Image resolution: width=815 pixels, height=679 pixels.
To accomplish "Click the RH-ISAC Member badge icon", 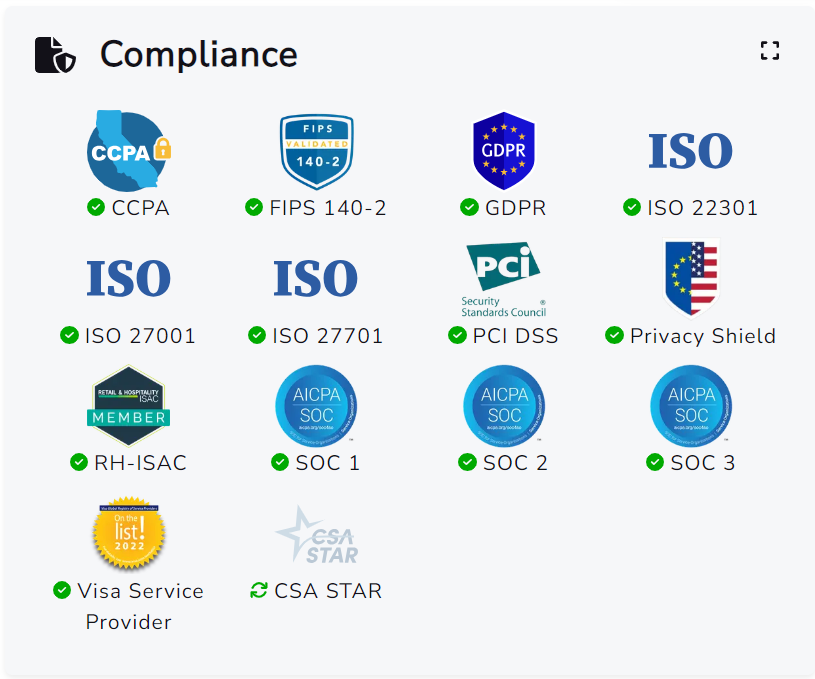I will tap(128, 406).
